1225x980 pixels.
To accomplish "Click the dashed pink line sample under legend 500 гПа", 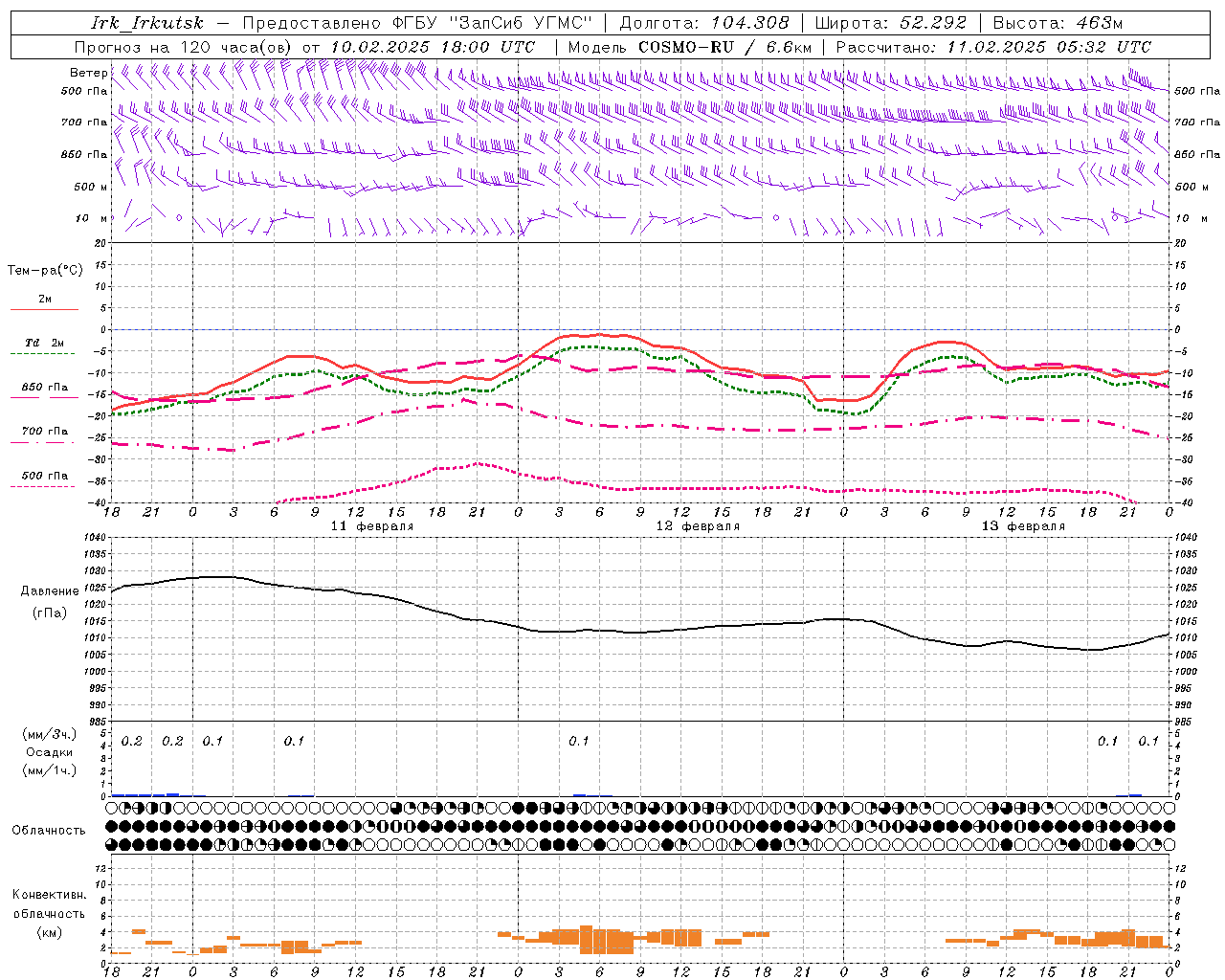I will pyautogui.click(x=44, y=486).
